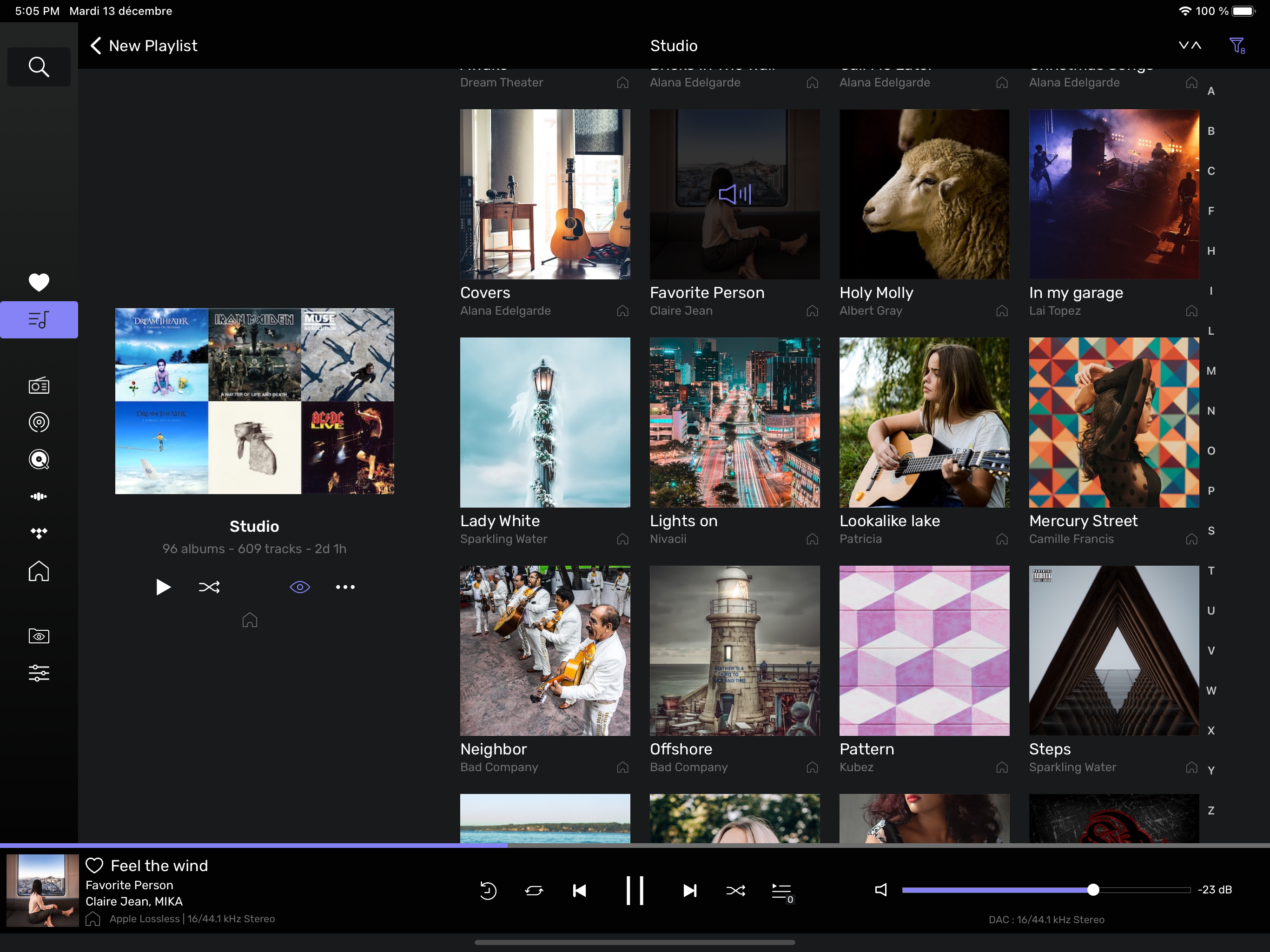Jump to letter S in index
Screen dimensions: 1270x952
point(1210,530)
